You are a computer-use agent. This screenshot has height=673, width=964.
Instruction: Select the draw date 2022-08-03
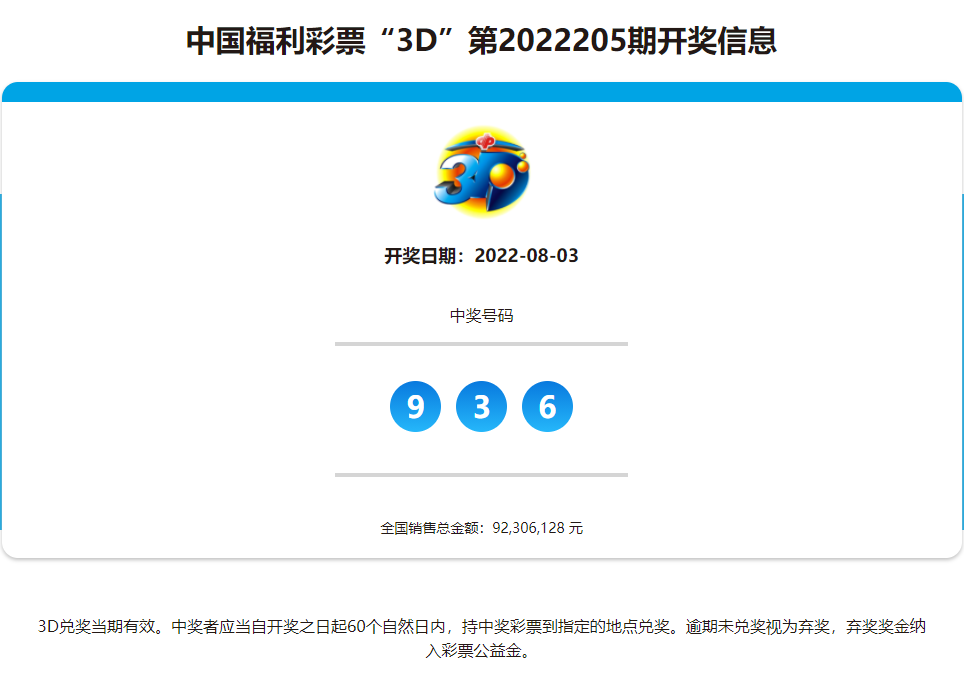pos(526,256)
